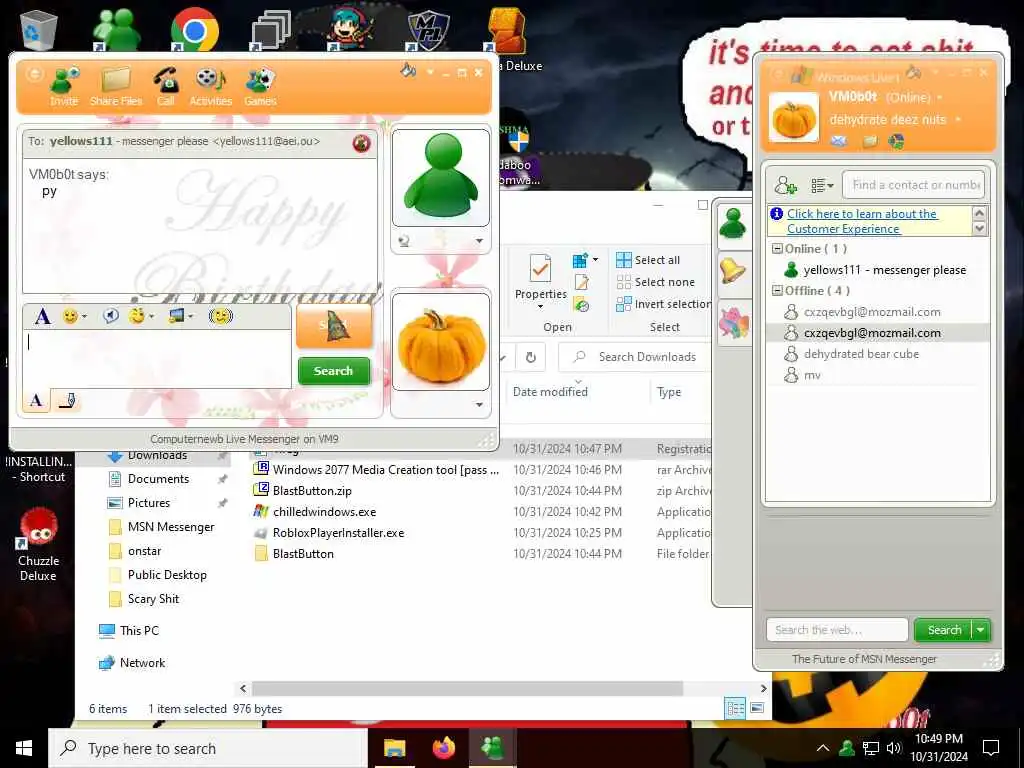The height and width of the screenshot is (768, 1024).
Task: Switch to the text input tab
Action: coord(36,400)
